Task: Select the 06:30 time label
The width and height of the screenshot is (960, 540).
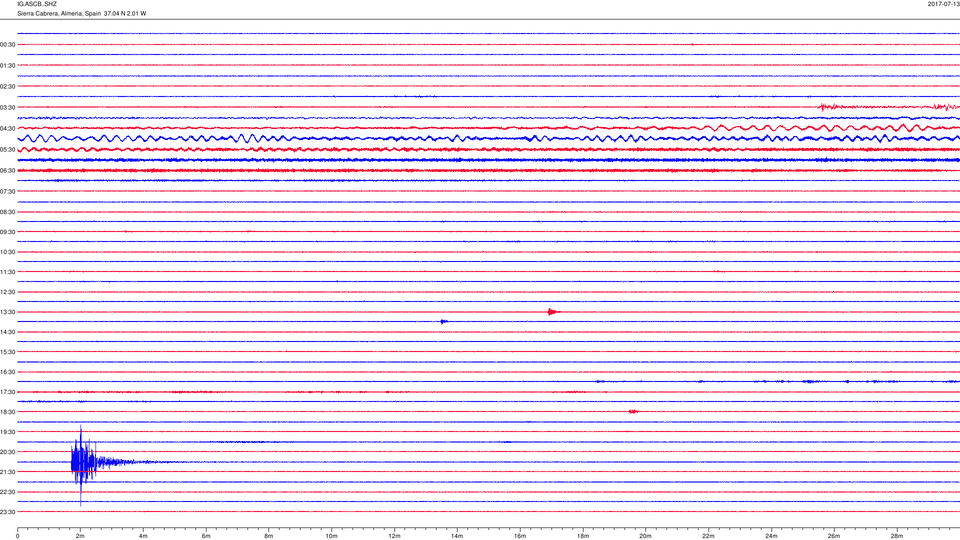Action: [8, 171]
